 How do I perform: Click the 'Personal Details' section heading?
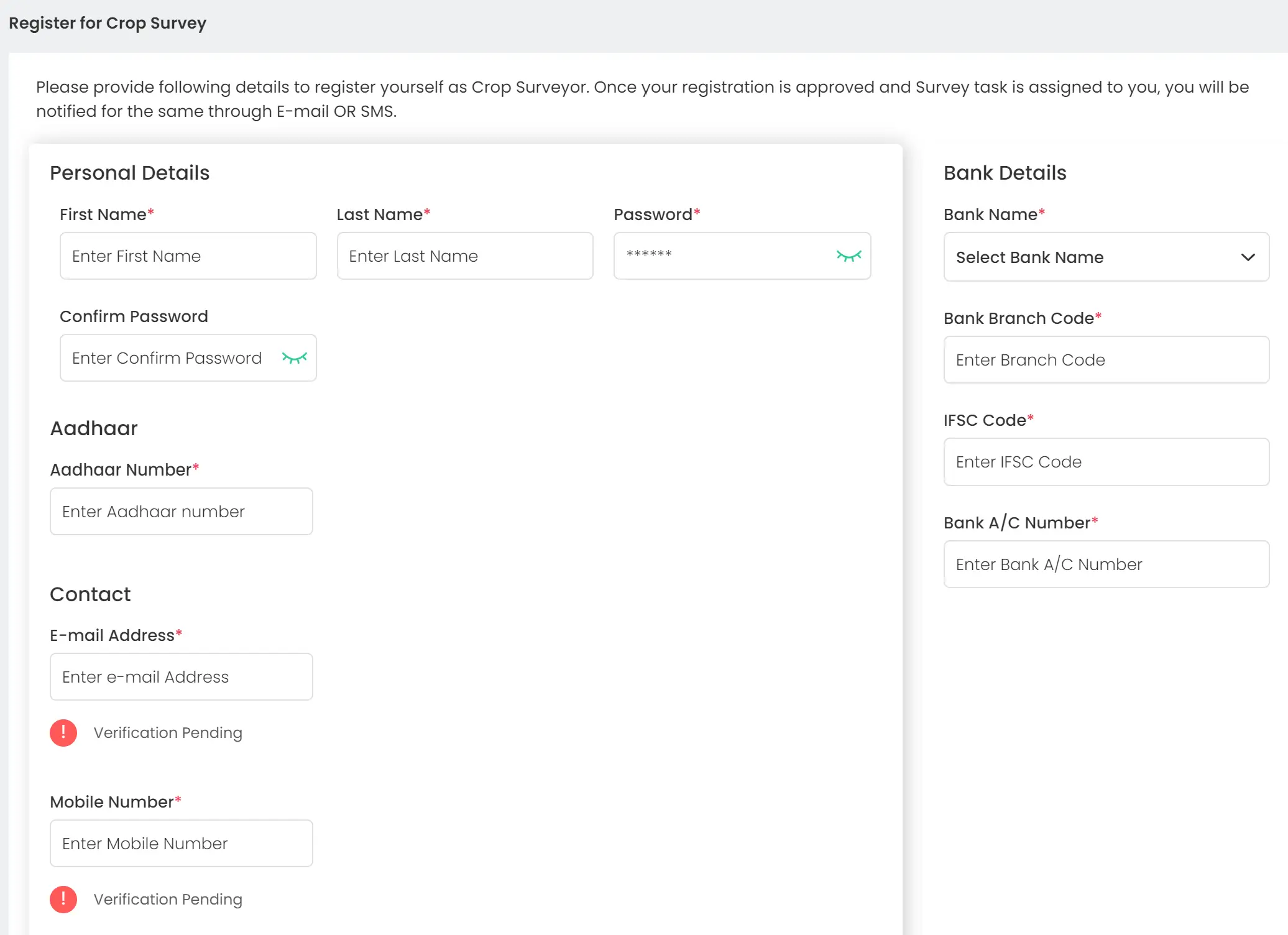(130, 173)
